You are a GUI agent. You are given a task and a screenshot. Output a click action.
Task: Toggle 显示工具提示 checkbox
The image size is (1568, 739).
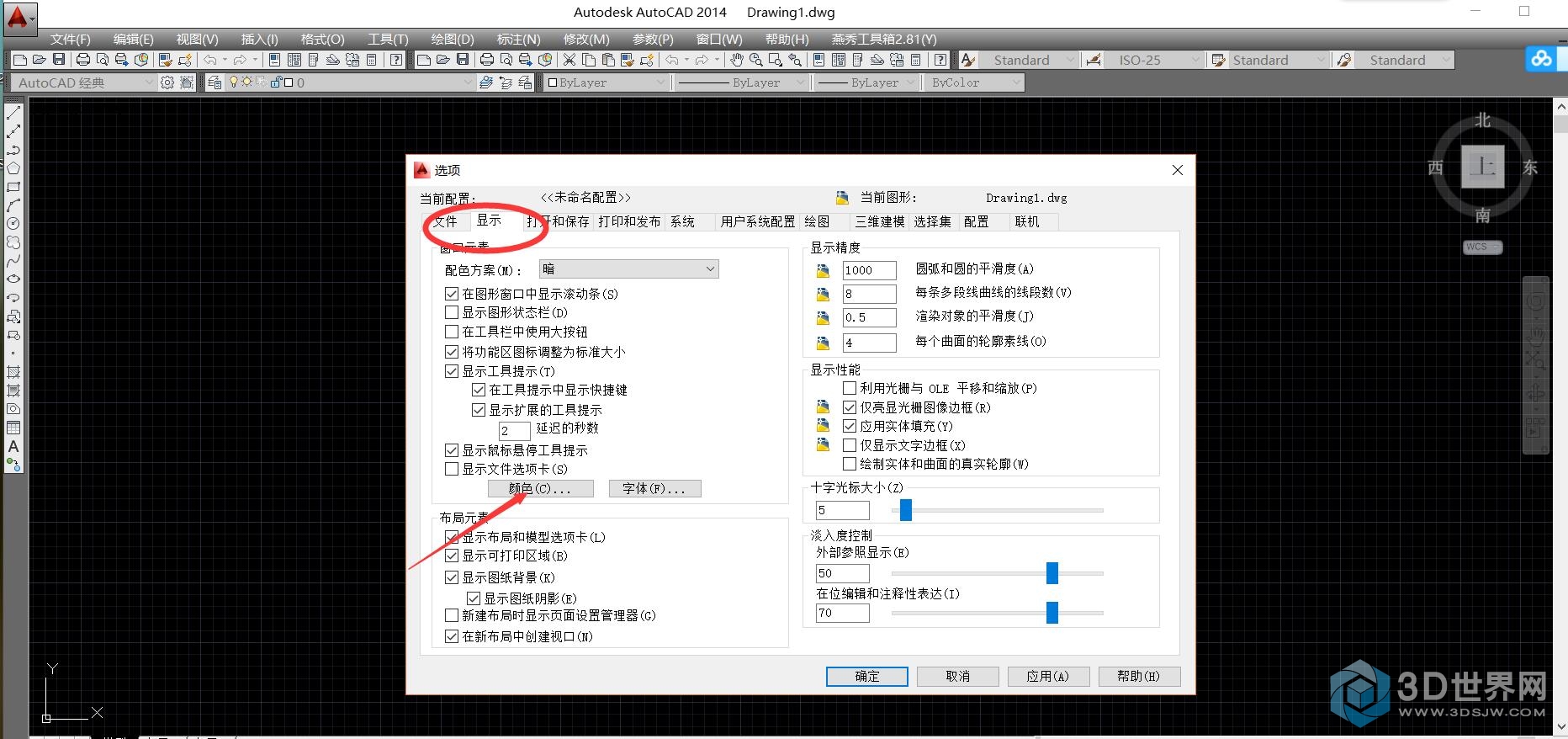[452, 371]
